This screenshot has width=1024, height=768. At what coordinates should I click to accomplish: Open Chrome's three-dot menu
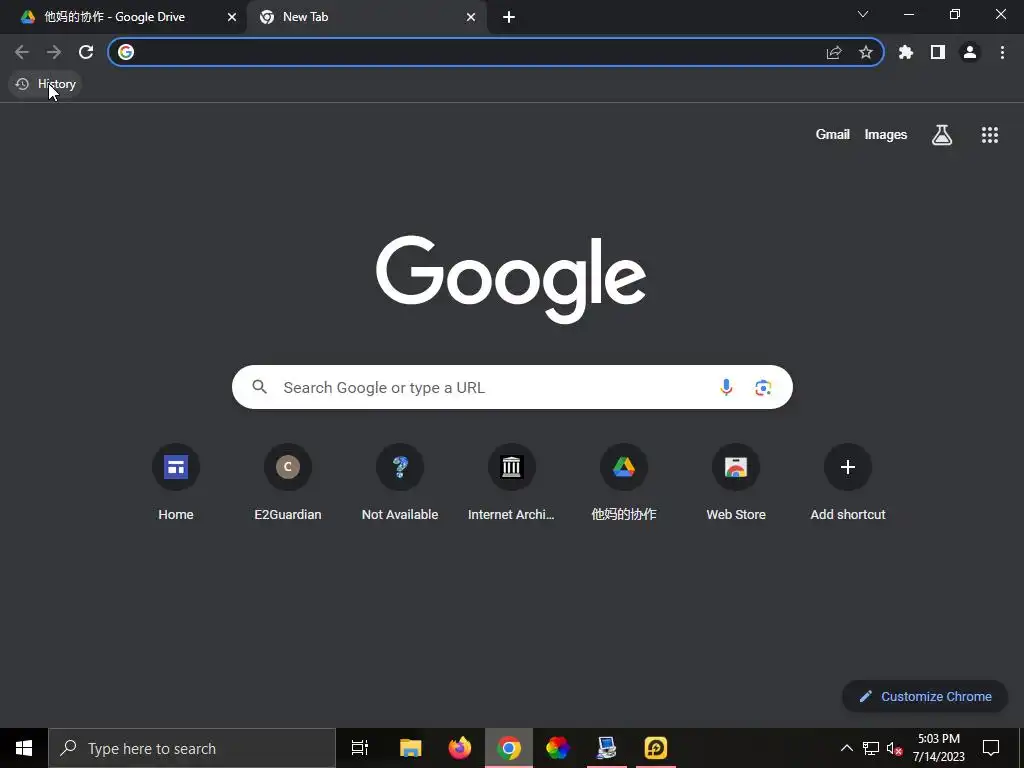(1002, 52)
